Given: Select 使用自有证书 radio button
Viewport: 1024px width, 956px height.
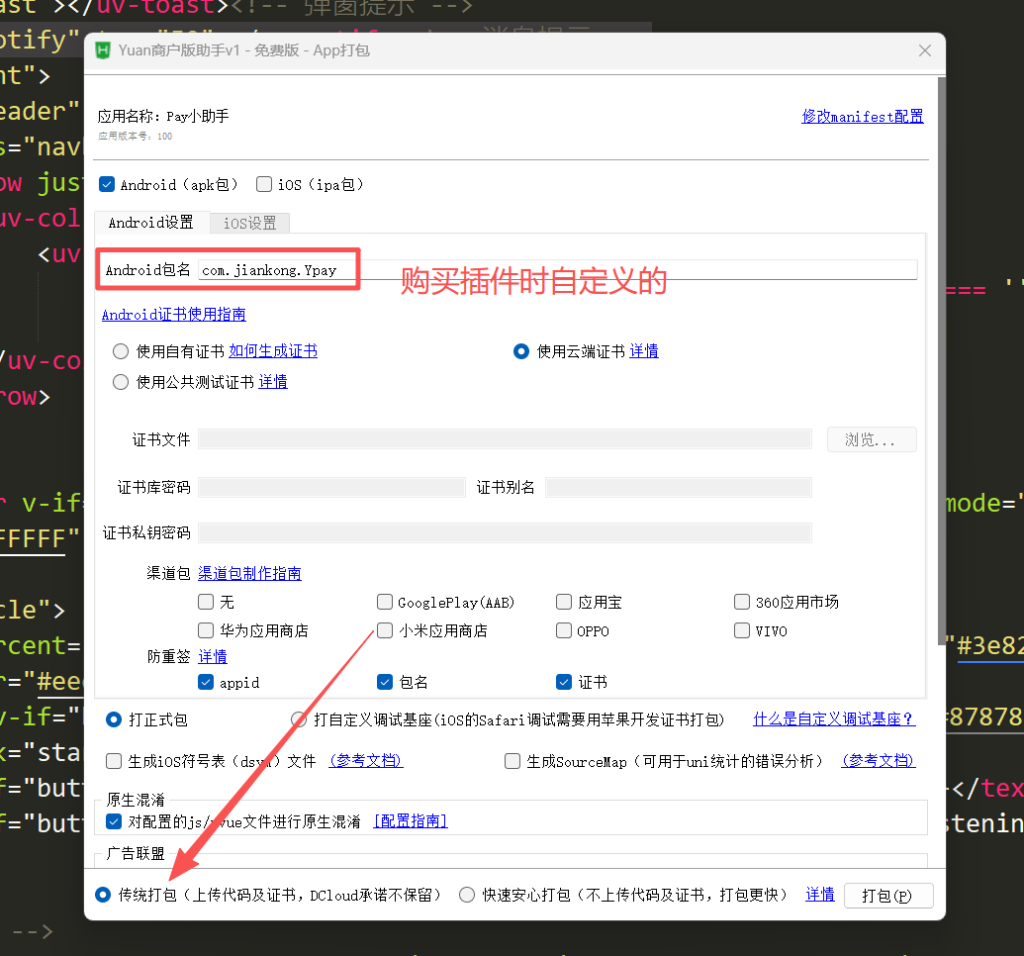Looking at the screenshot, I should click(x=121, y=352).
